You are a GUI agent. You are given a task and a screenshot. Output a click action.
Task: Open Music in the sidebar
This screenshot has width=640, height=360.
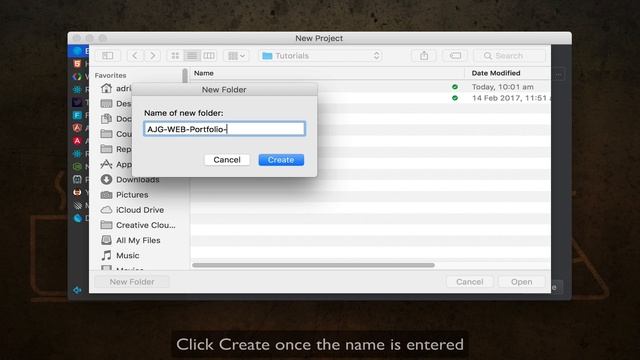pos(120,256)
